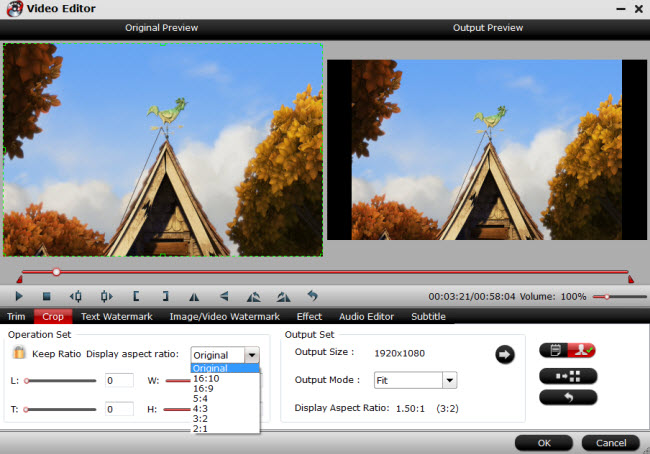Click the L crop slider handle
Viewport: 650px width, 454px height.
pos(26,381)
